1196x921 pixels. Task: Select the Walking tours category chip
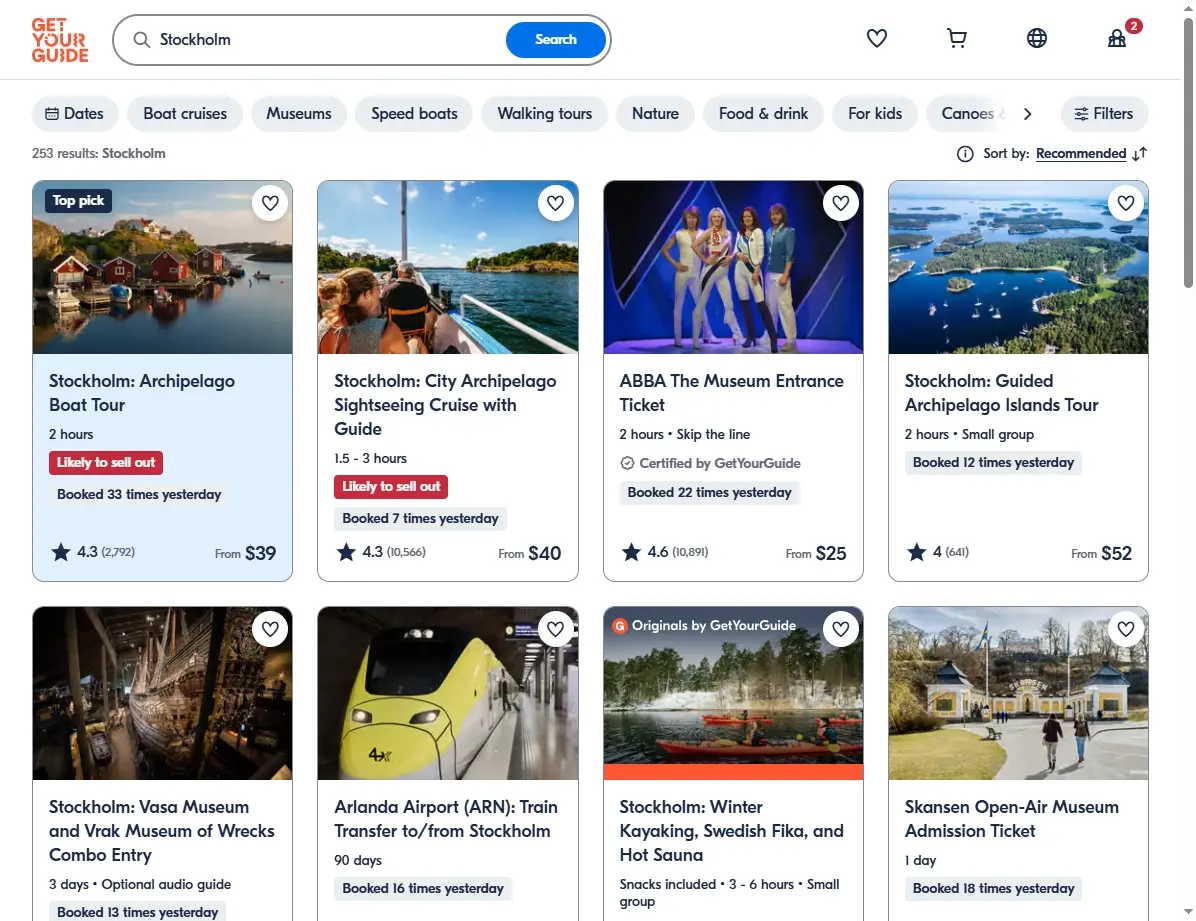point(545,114)
